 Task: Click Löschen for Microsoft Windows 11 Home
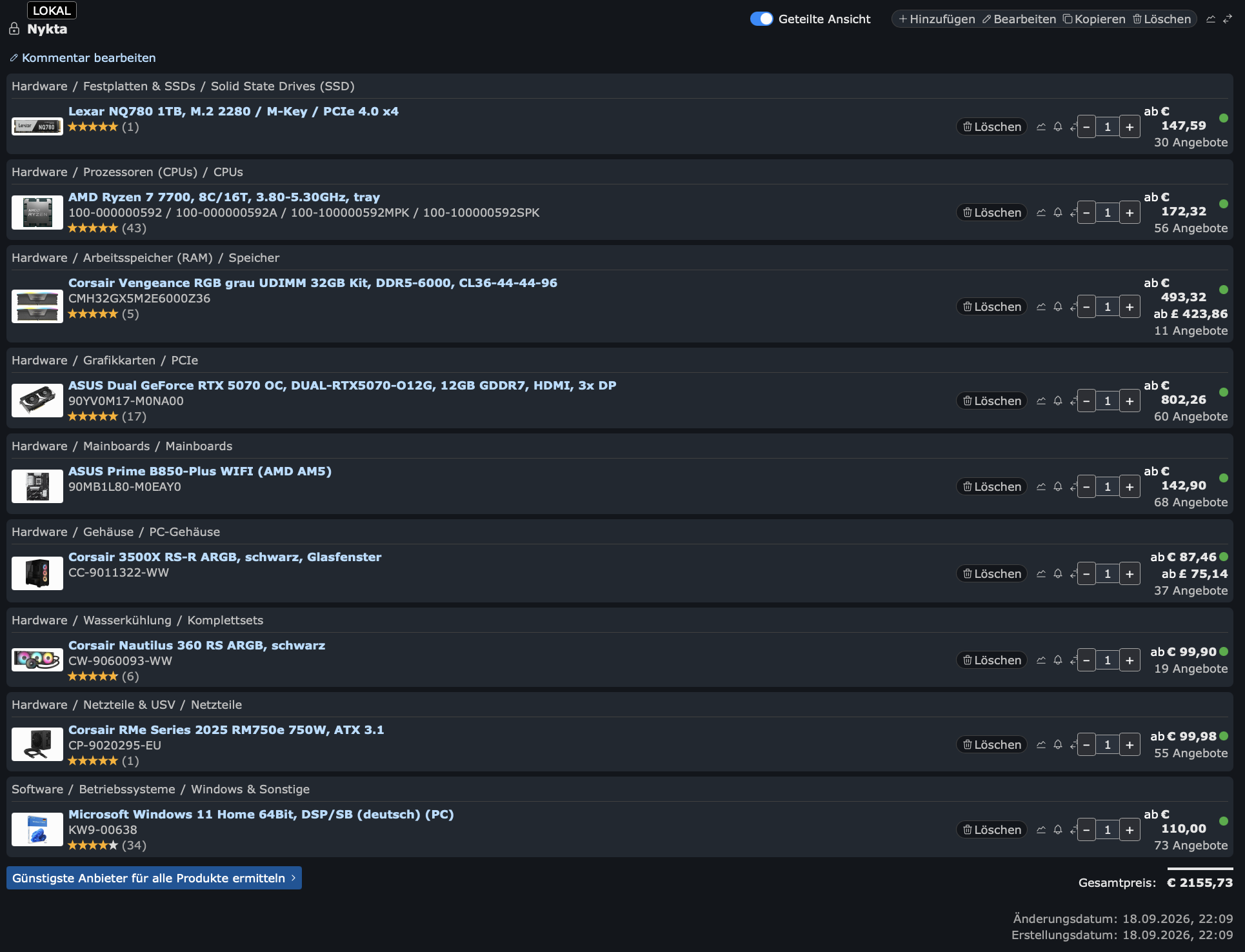[x=991, y=830]
